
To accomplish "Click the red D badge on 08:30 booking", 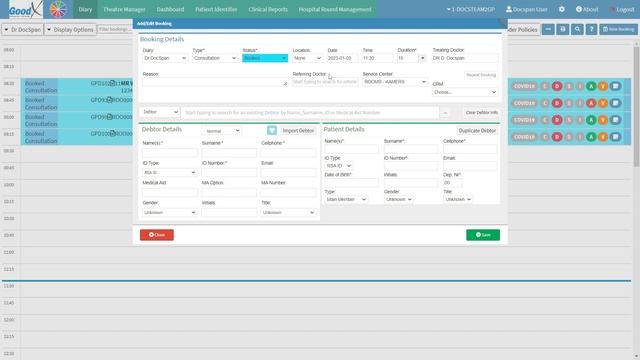I will pyautogui.click(x=557, y=86).
